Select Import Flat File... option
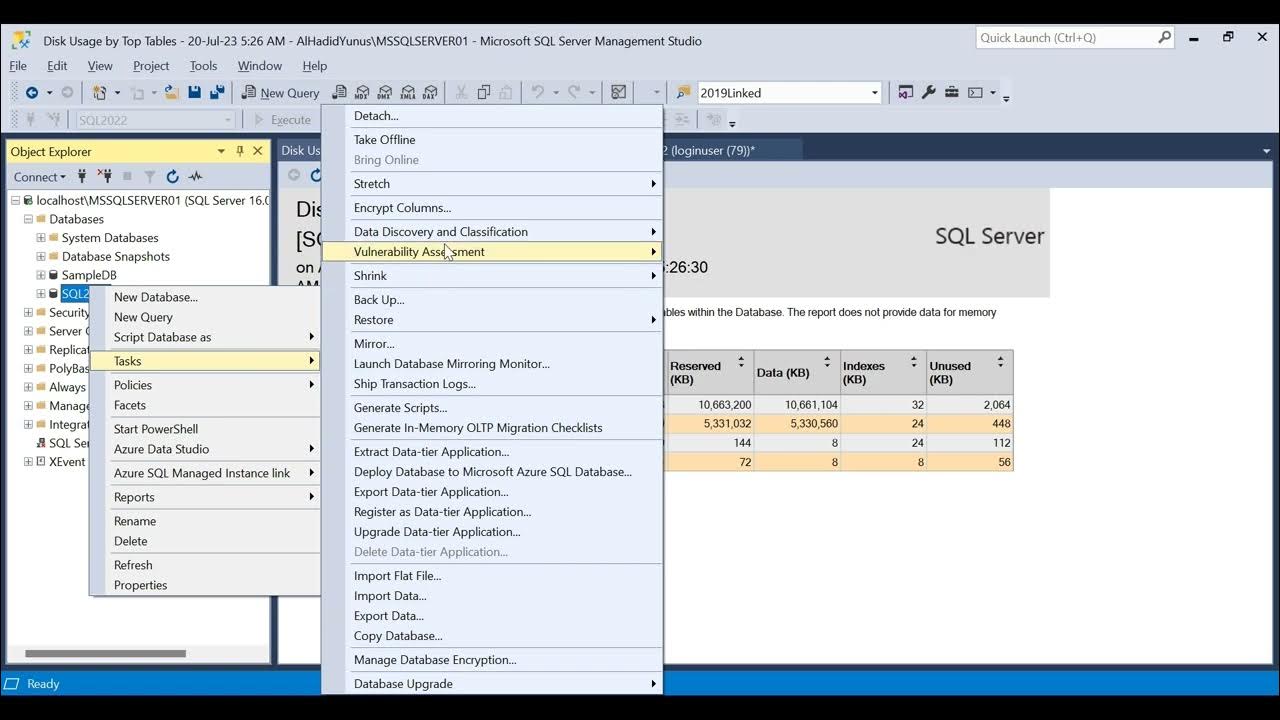1280x720 pixels. coord(492,576)
